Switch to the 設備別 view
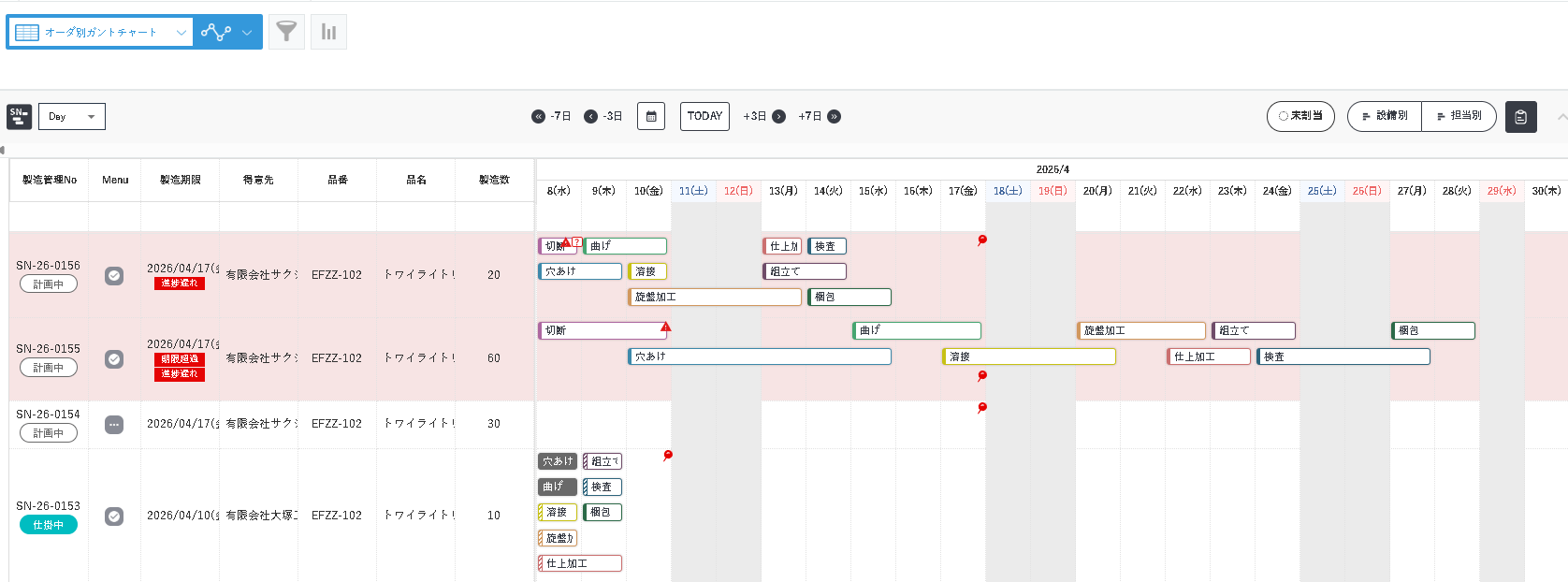This screenshot has height=582, width=1568. point(1385,116)
